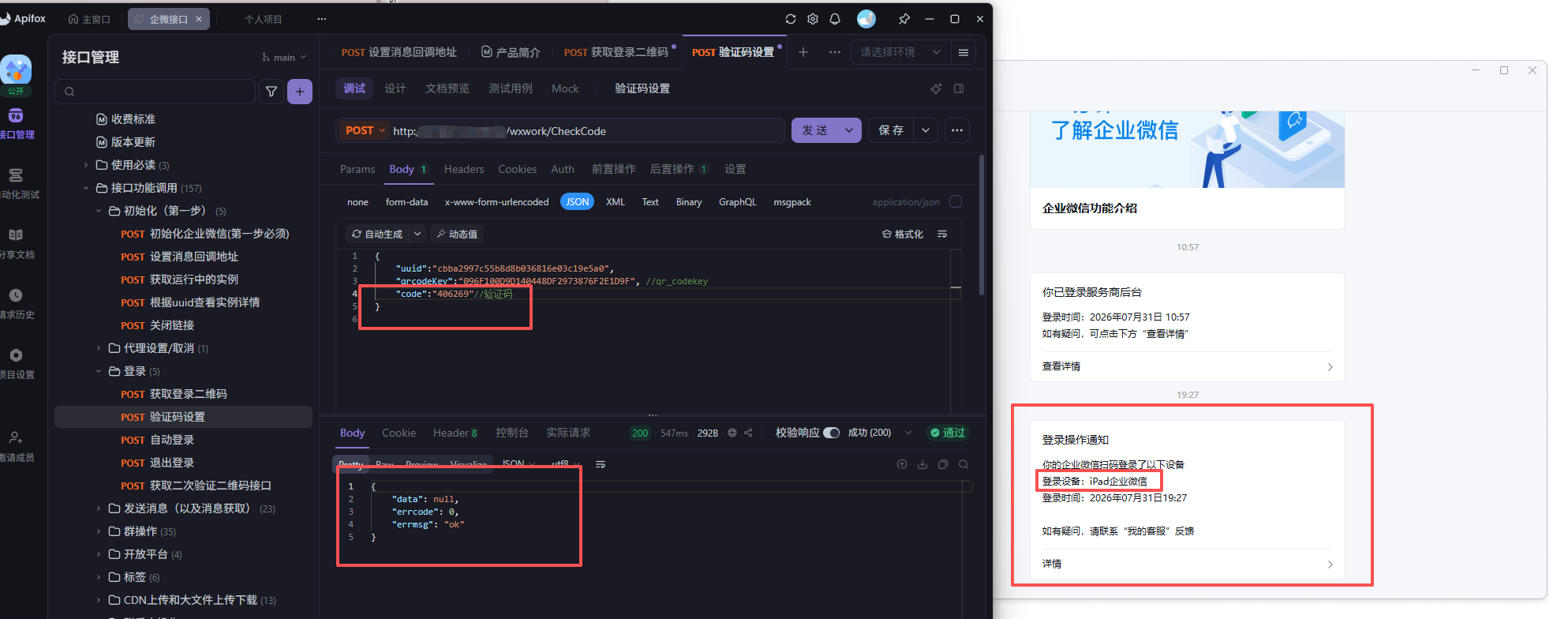This screenshot has height=619, width=1568.
Task: Collapse the 登录 folder
Action: pyautogui.click(x=99, y=371)
